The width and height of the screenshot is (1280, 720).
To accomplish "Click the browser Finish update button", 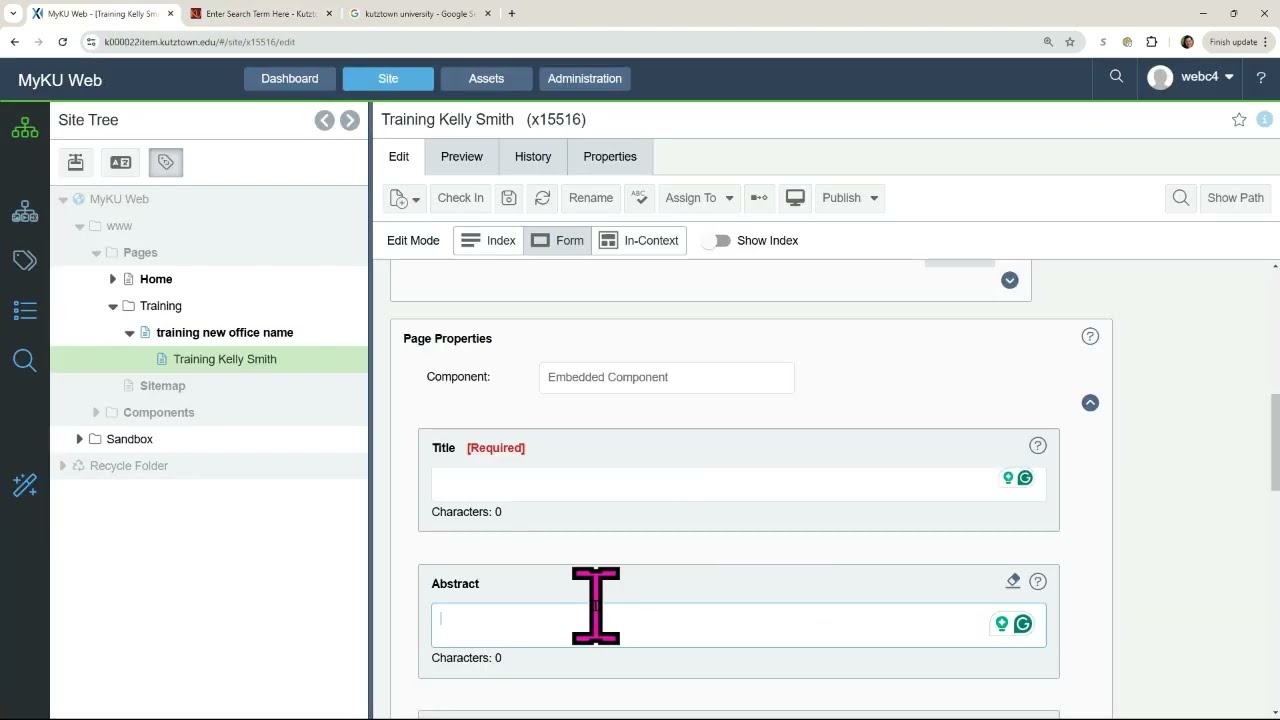I will [1238, 42].
